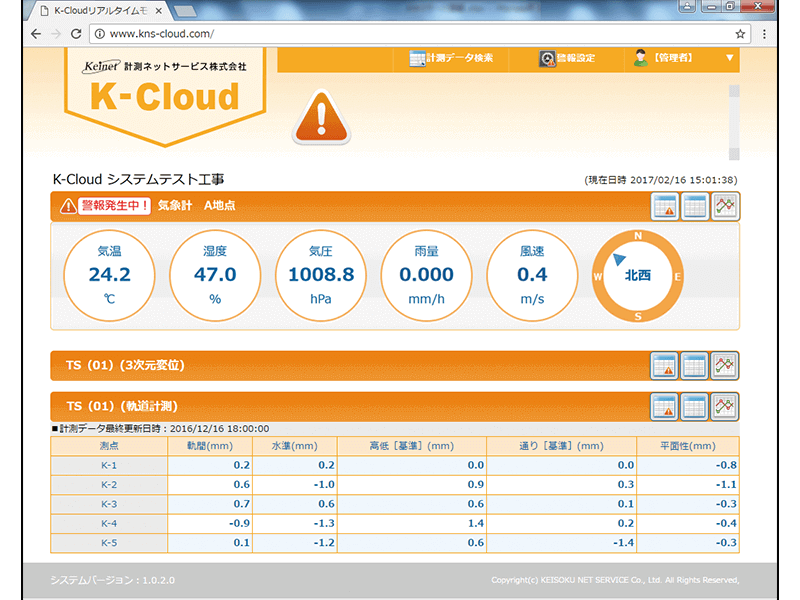Open data table icon in 気象計 header
800x600 pixels.
(695, 206)
